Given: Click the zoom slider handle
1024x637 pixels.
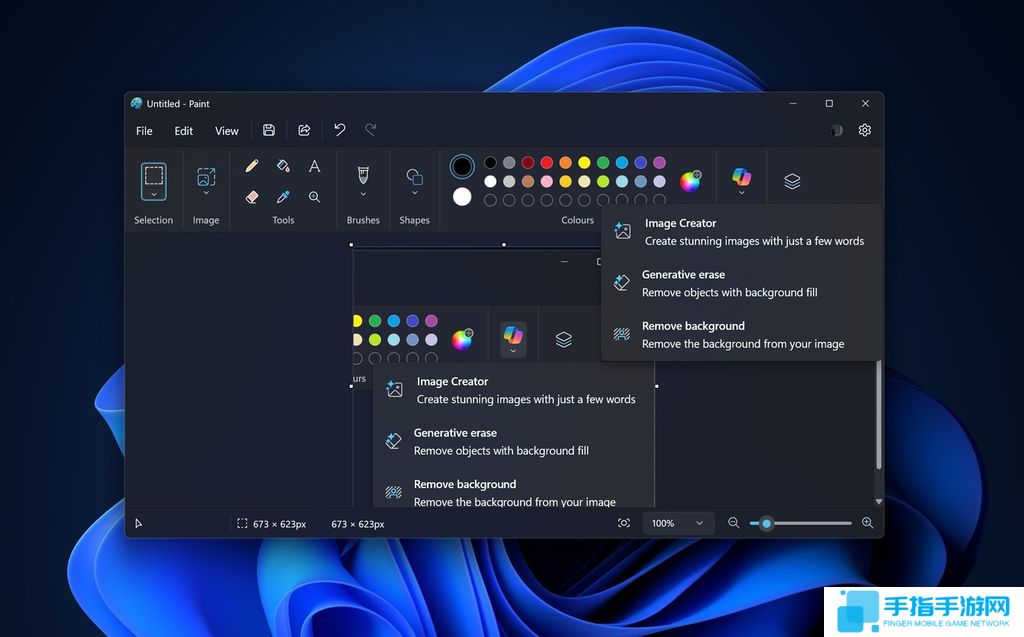Looking at the screenshot, I should point(767,523).
